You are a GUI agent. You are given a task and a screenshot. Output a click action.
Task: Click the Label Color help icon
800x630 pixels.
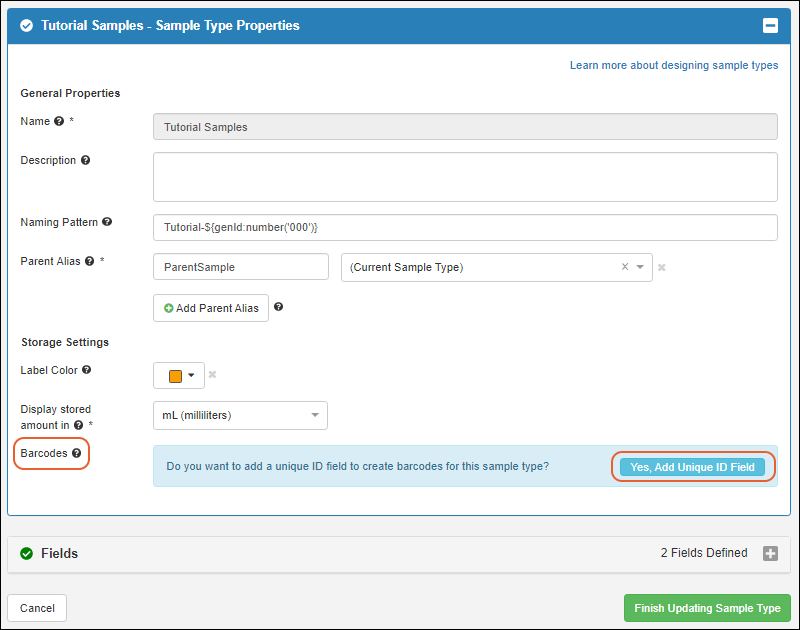click(86, 370)
